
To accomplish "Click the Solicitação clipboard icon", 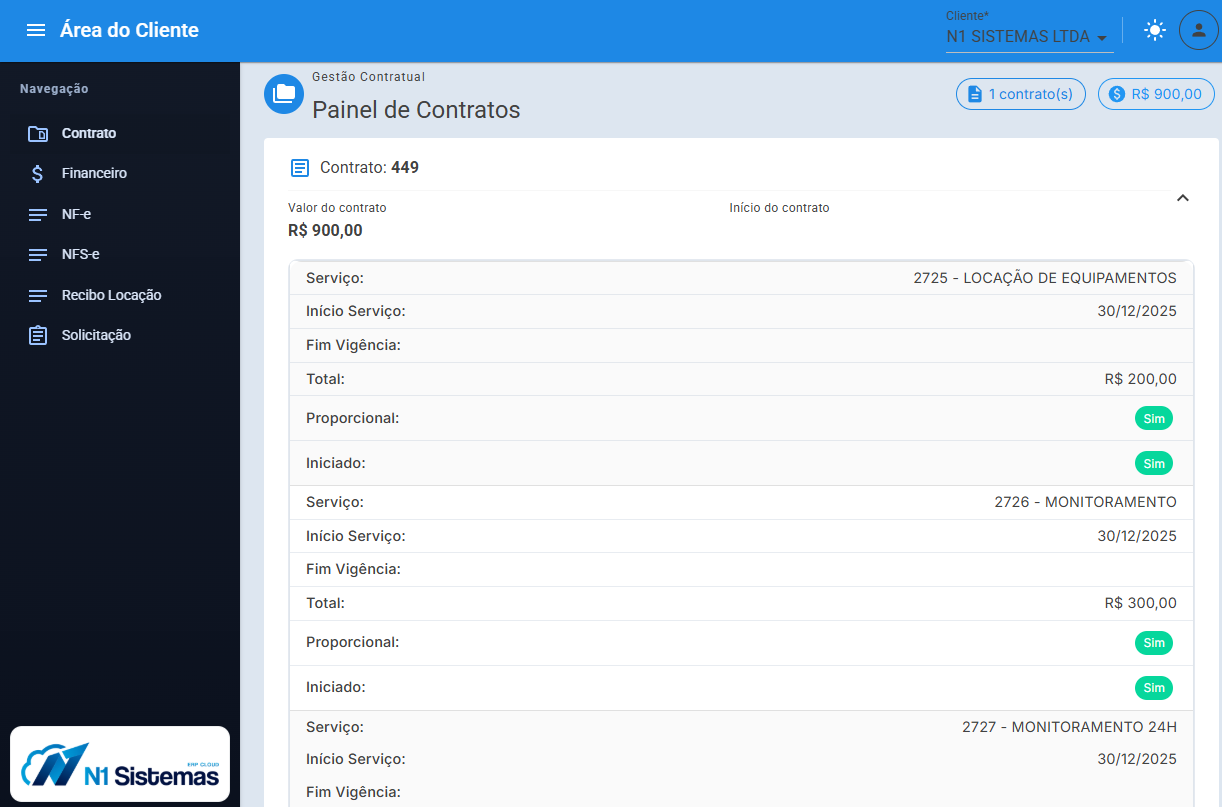I will 38,335.
